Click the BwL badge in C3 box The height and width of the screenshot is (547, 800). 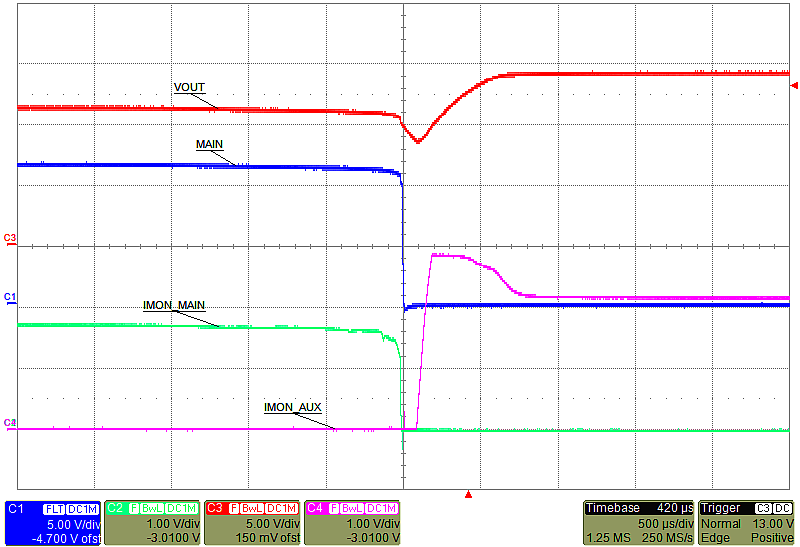(252, 509)
